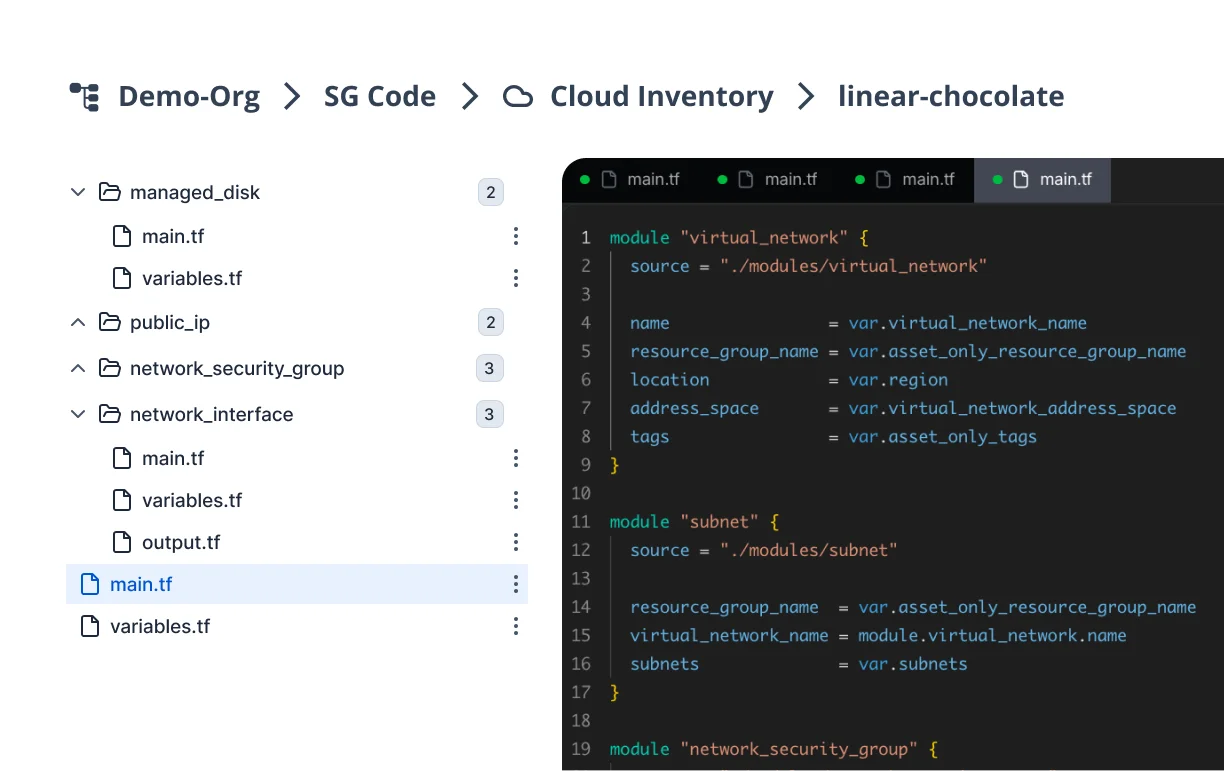Click the organization tree icon beside Demo-Org
This screenshot has width=1224, height=771.
(84, 97)
